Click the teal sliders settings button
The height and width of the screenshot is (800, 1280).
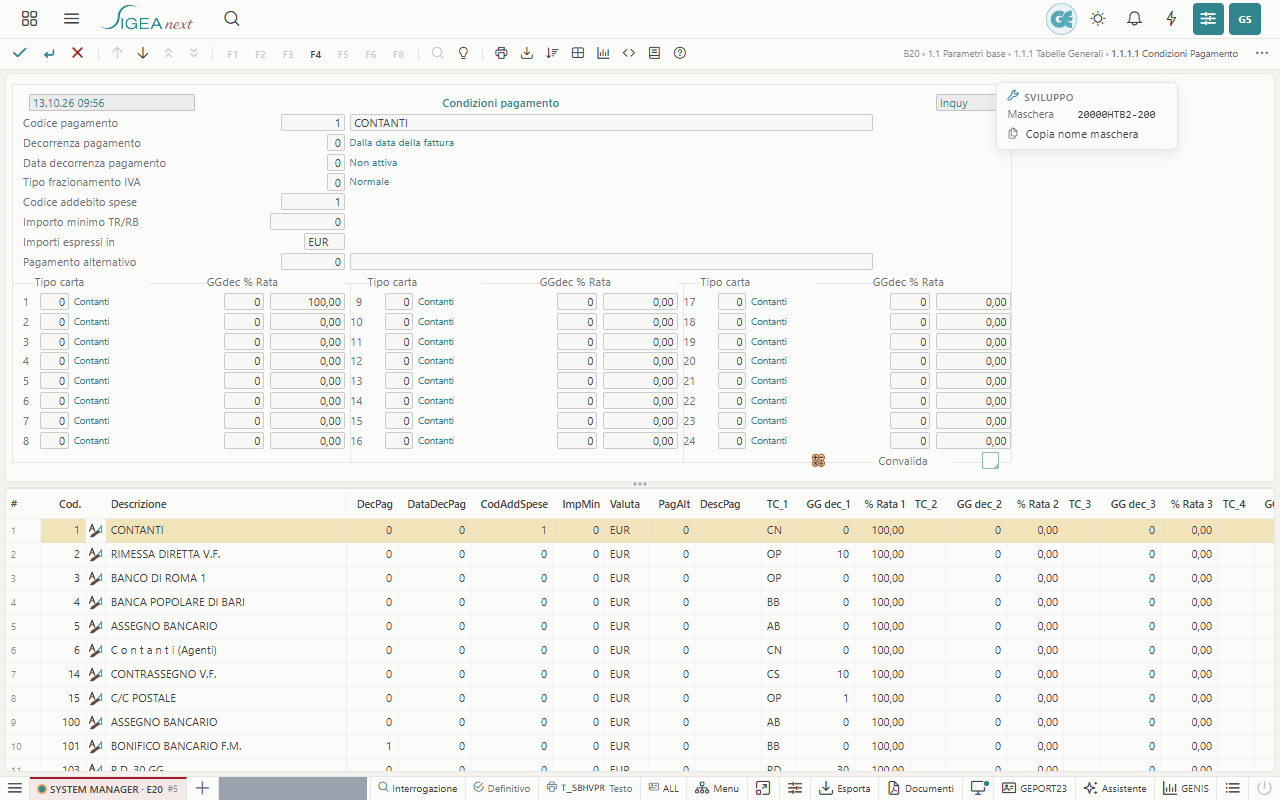point(1208,19)
